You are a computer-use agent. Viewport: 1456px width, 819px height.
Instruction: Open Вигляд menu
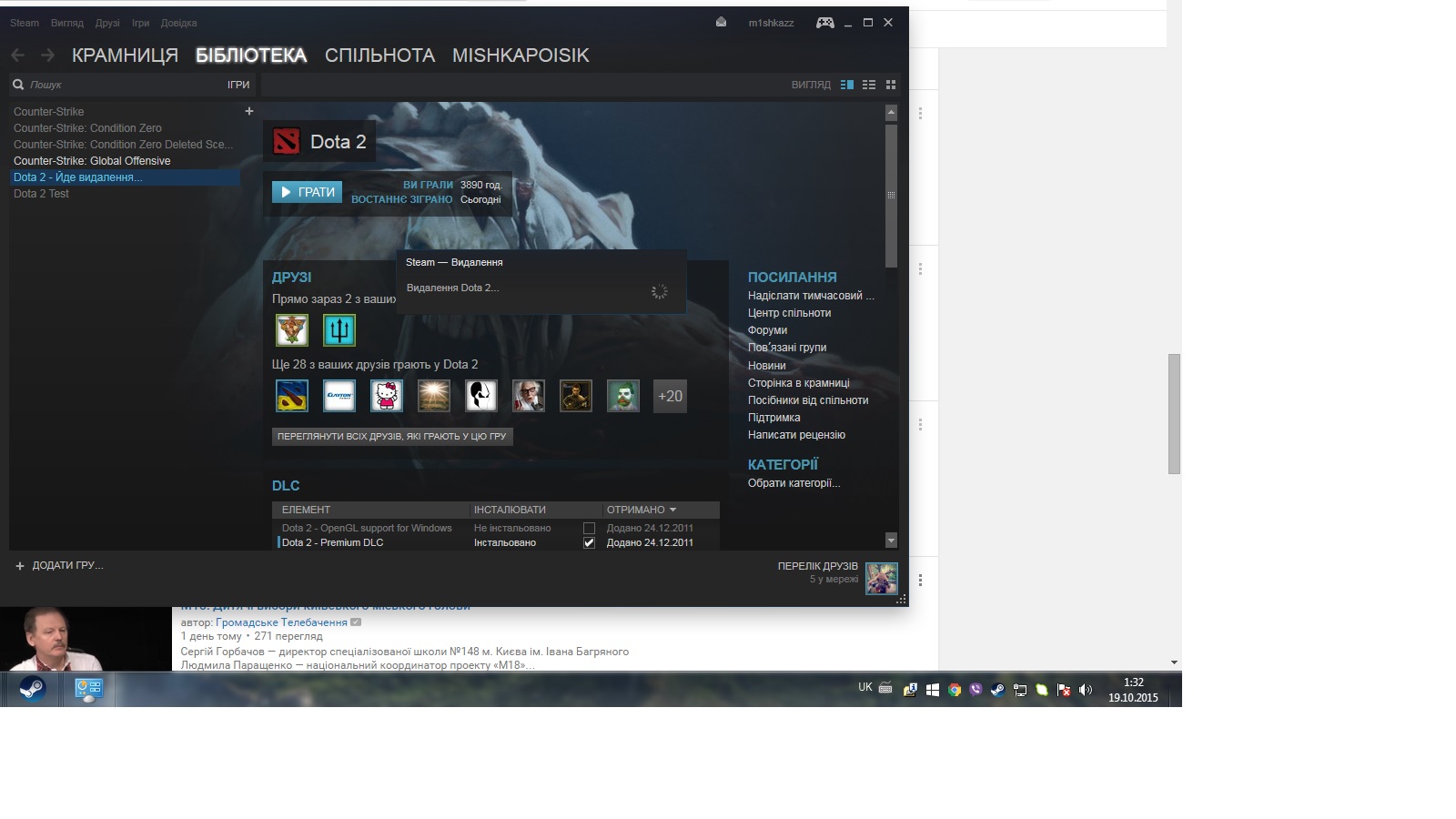pyautogui.click(x=67, y=23)
